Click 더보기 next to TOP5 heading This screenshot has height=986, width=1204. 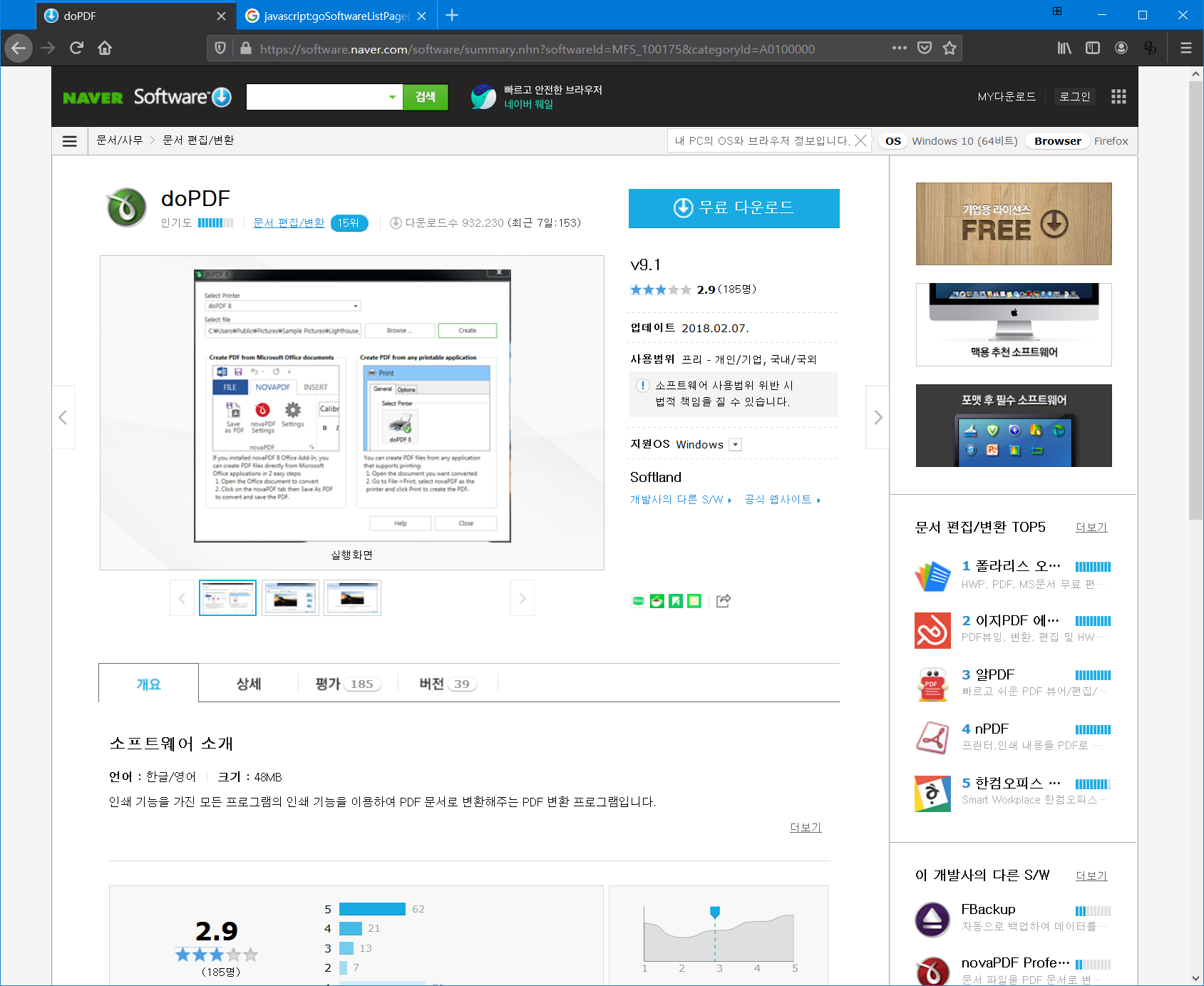click(x=1091, y=527)
